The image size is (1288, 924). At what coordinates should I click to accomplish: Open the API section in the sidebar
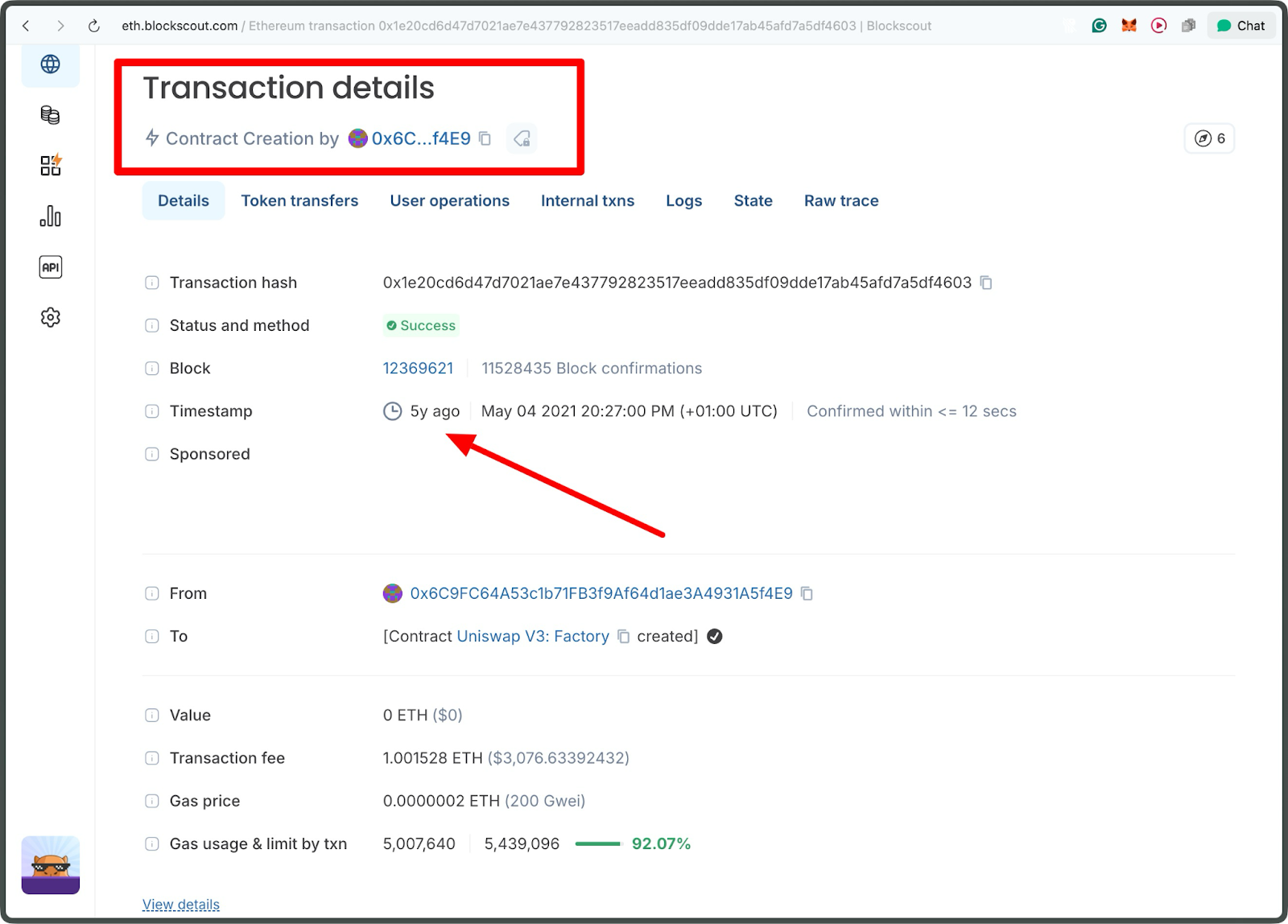(51, 266)
